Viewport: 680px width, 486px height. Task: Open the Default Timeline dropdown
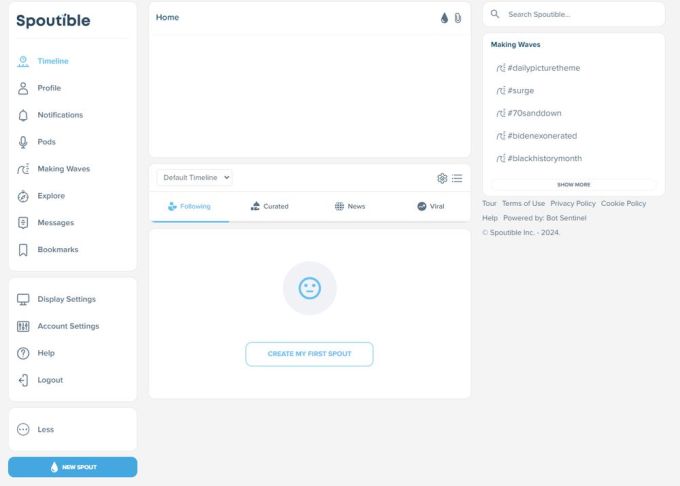tap(194, 177)
